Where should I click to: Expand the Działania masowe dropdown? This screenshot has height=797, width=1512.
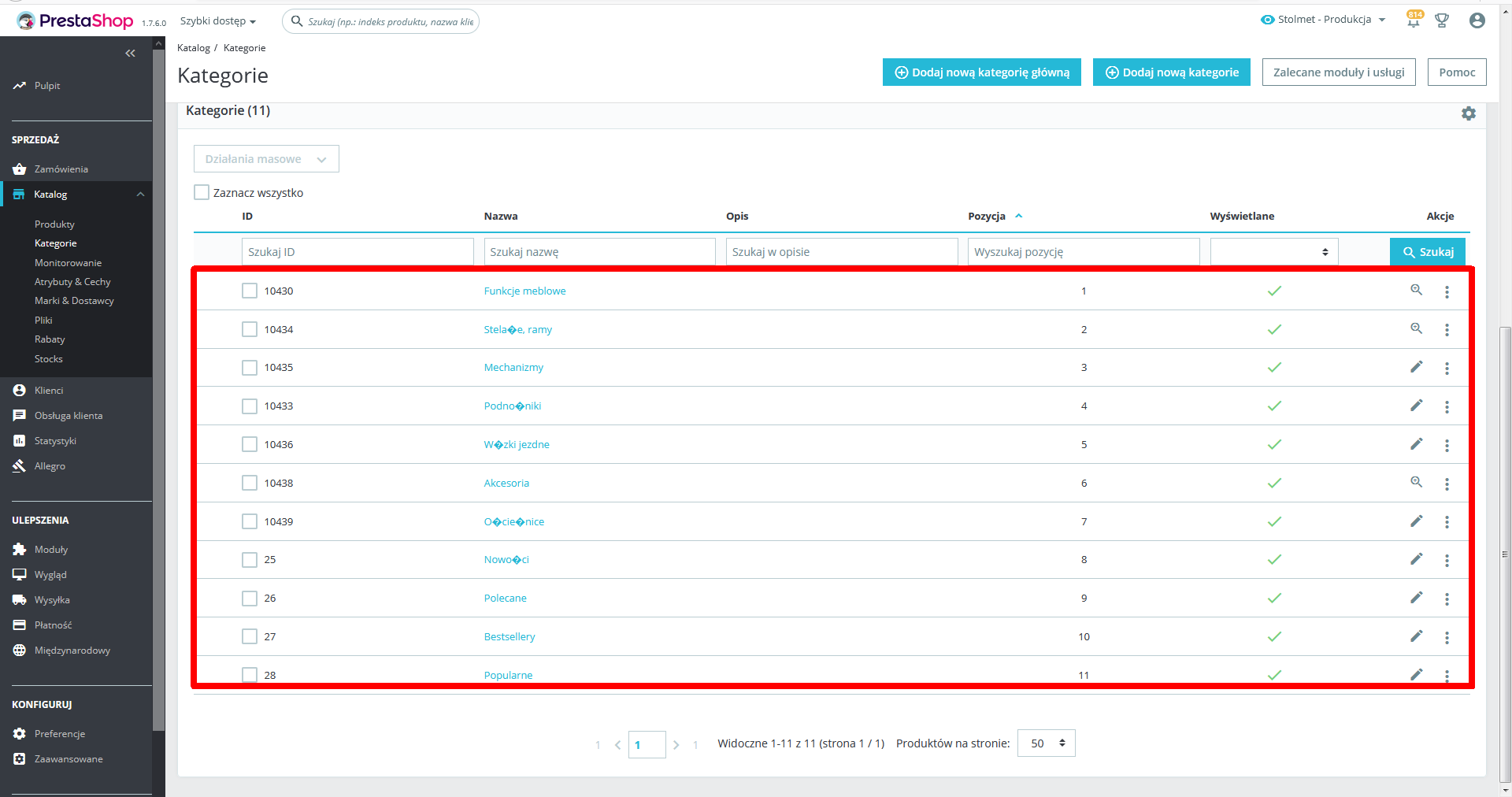(266, 158)
